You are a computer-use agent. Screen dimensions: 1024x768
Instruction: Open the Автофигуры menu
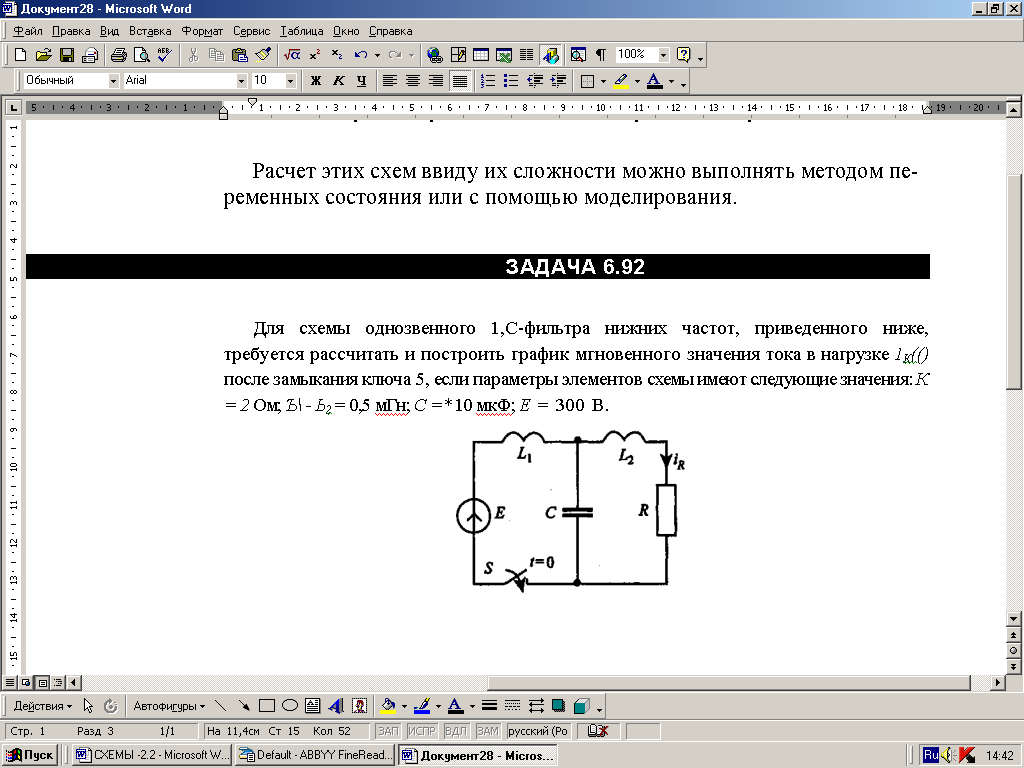[x=168, y=706]
